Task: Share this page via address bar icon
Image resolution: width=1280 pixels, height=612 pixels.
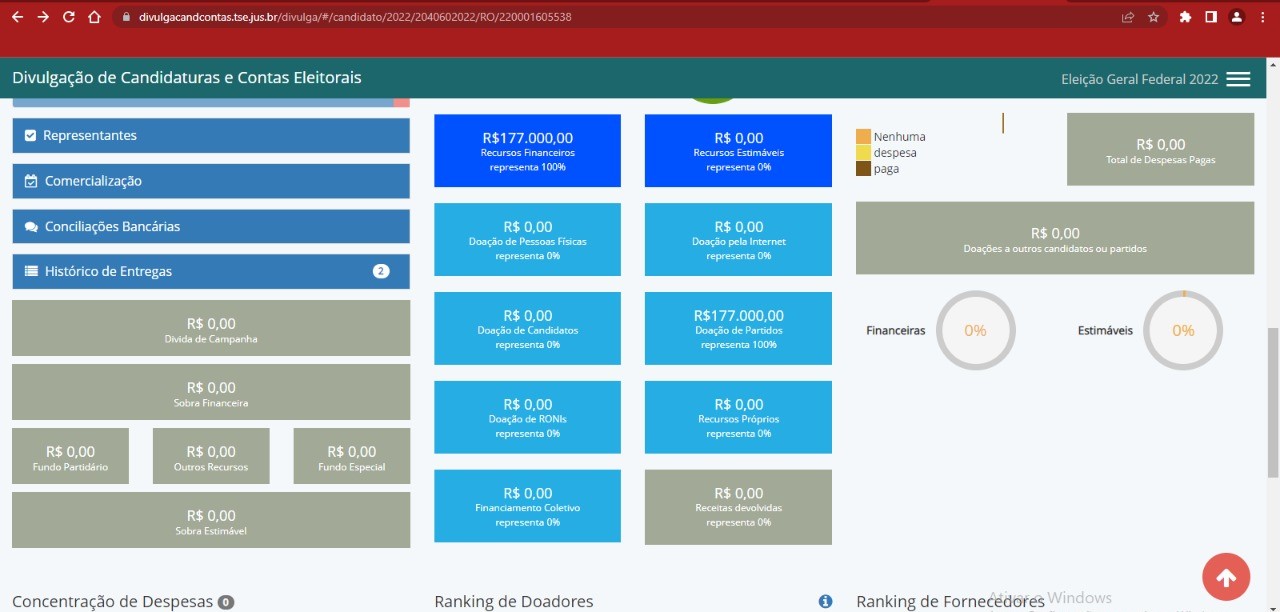Action: click(1128, 17)
